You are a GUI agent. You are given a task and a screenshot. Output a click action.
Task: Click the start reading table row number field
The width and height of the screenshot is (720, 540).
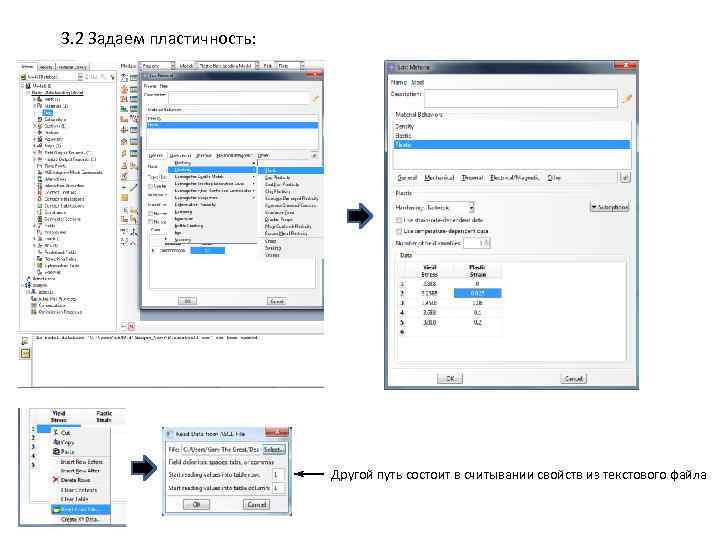277,475
